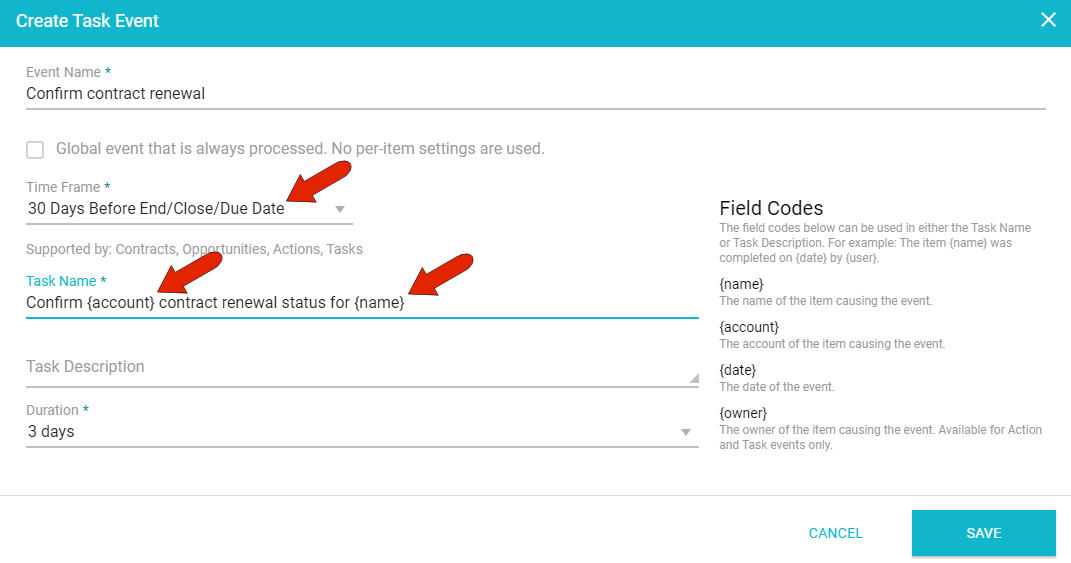This screenshot has height=563, width=1071.
Task: Grab the Task Description resize handle
Action: tap(694, 379)
